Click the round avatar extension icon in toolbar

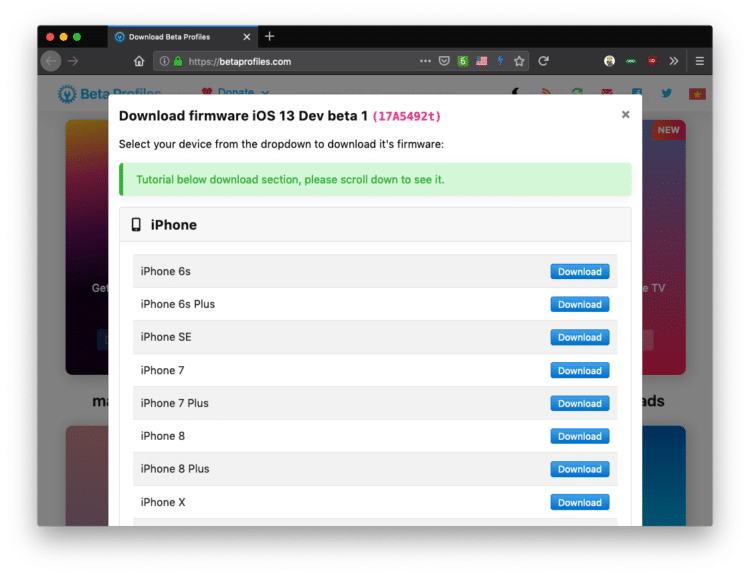click(609, 61)
